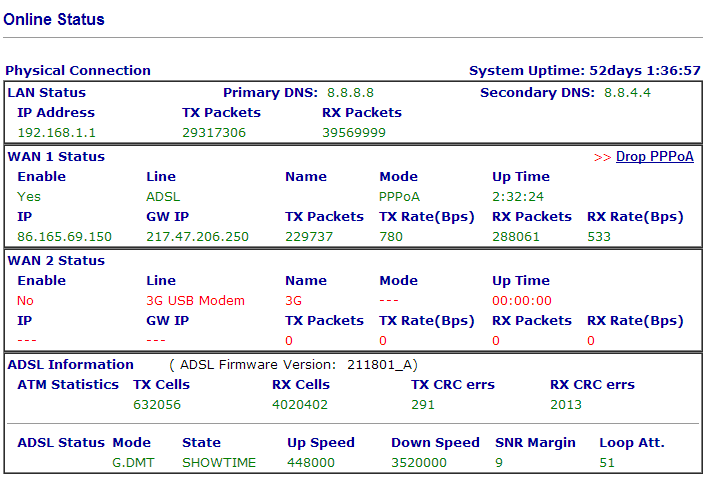717x487 pixels.
Task: Click the 3G USB Modem line value
Action: 195,300
